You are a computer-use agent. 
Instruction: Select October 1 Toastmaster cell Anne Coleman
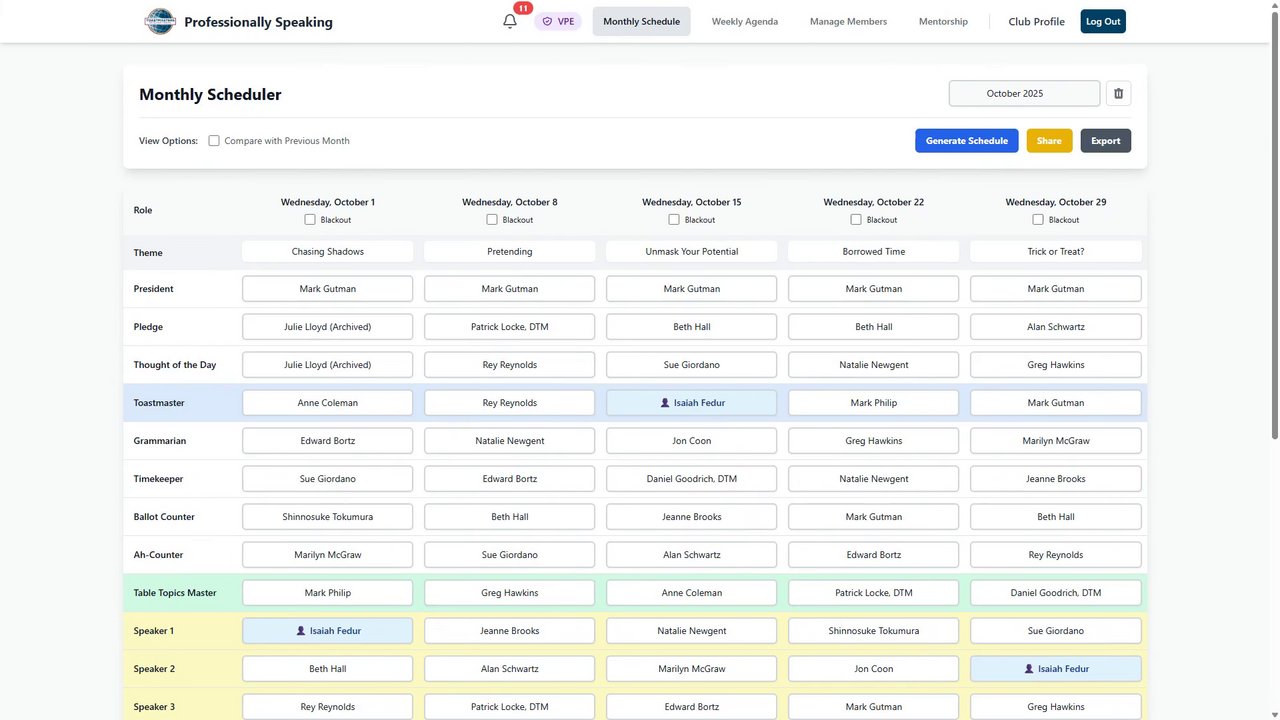(x=328, y=403)
